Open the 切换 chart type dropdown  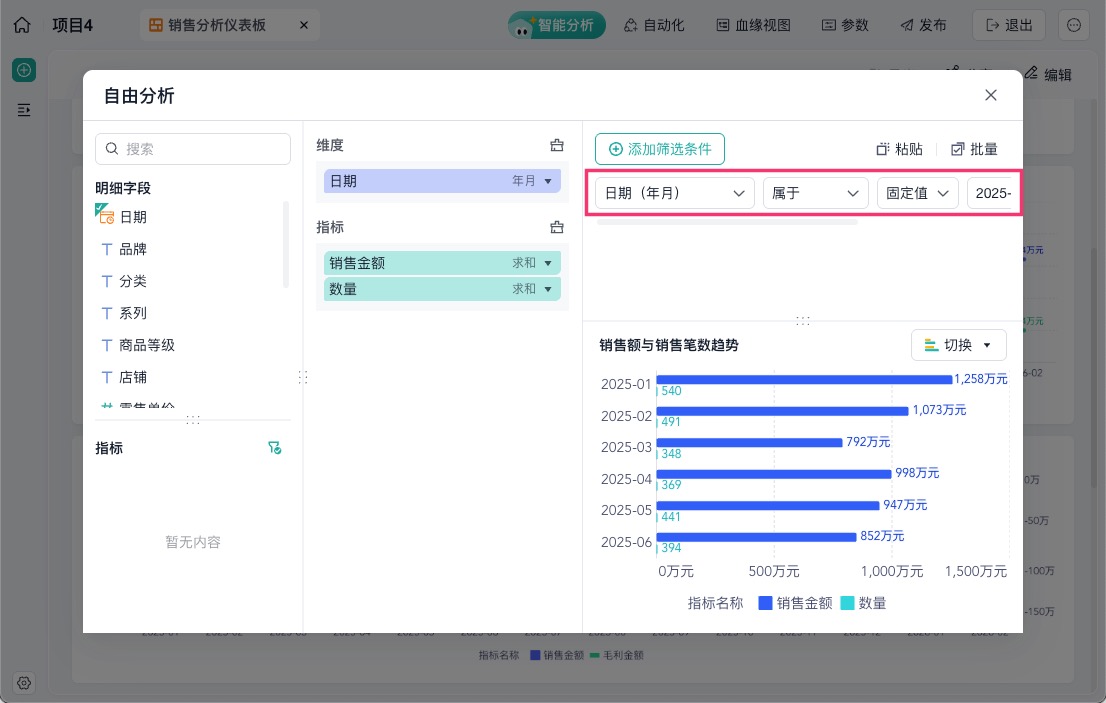959,346
